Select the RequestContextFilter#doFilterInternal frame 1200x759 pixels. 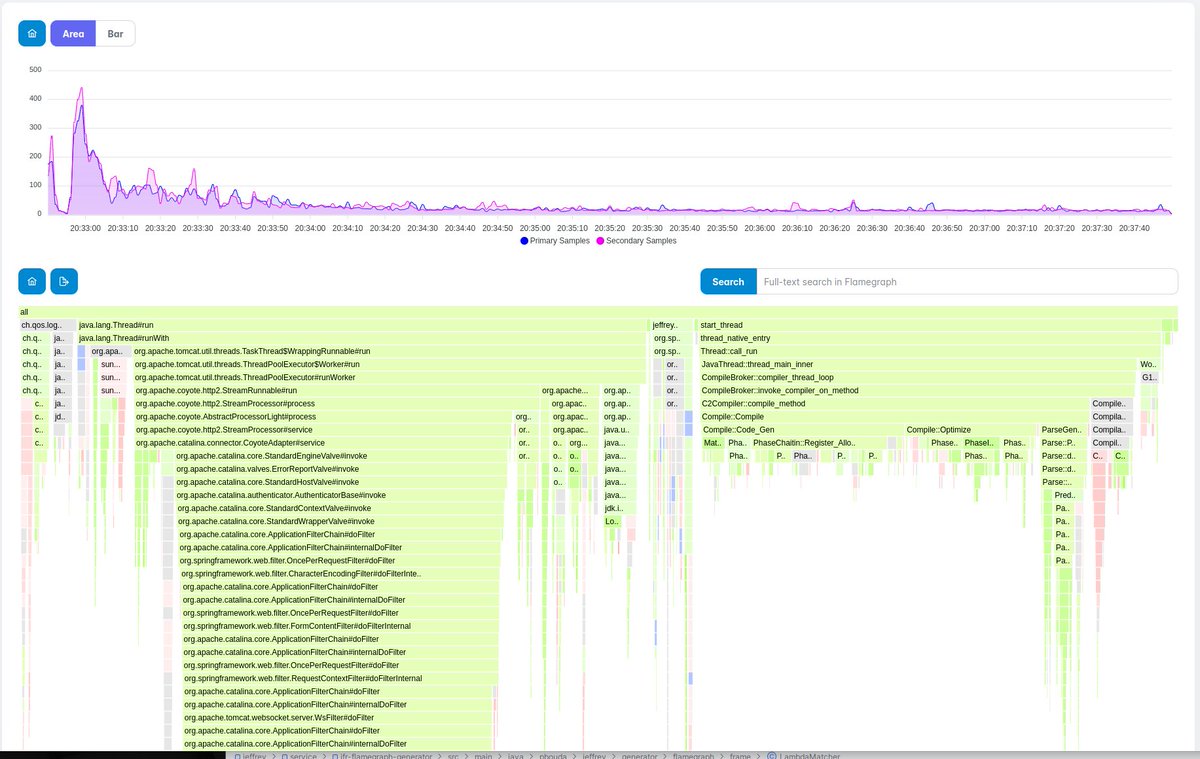point(340,678)
